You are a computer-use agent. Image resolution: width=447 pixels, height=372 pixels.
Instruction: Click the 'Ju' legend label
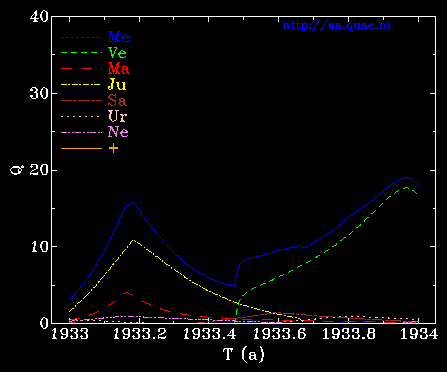117,85
